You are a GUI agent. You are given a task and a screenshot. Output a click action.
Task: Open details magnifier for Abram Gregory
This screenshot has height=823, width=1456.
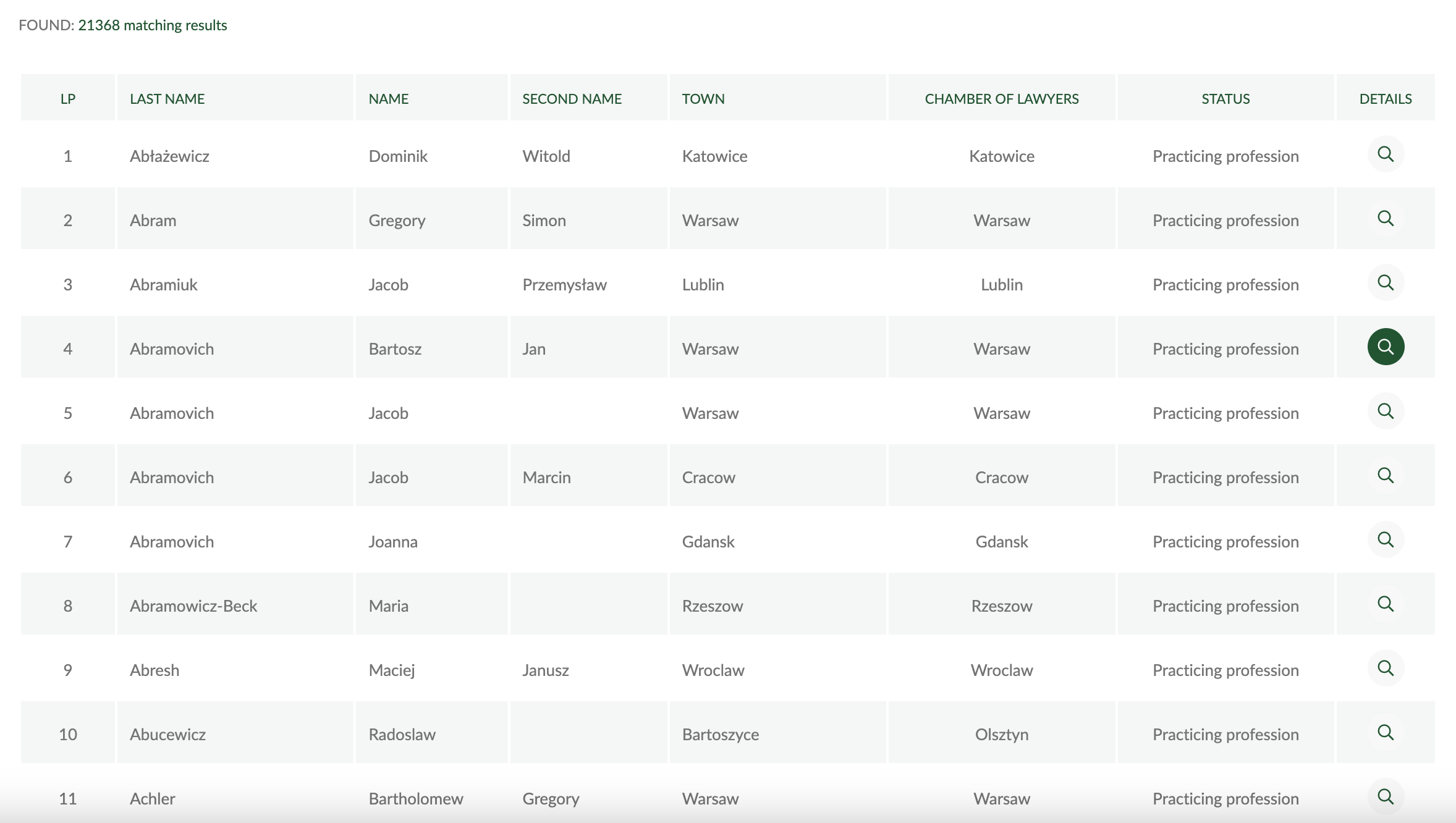(x=1386, y=218)
